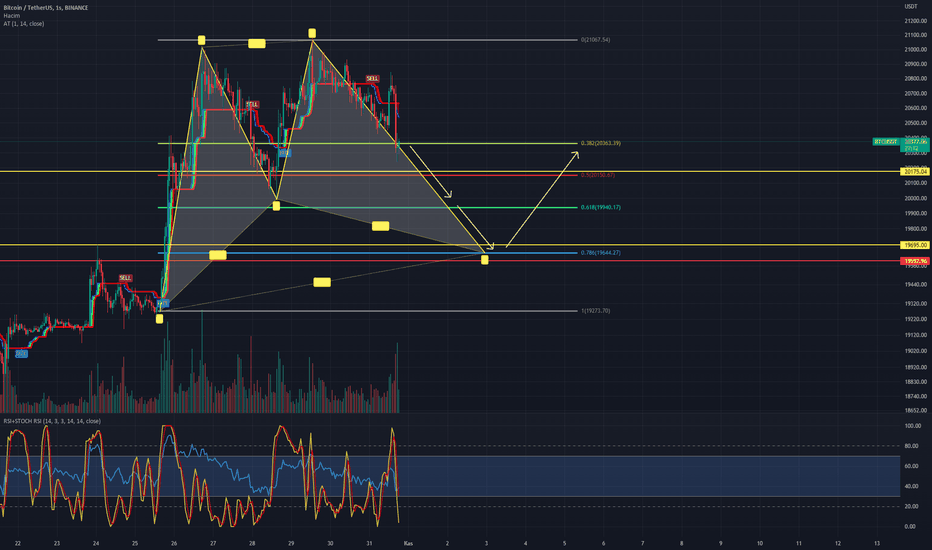932x550 pixels.
Task: Click the Fibonacci label 0.382(20363.39)
Action: pos(600,143)
